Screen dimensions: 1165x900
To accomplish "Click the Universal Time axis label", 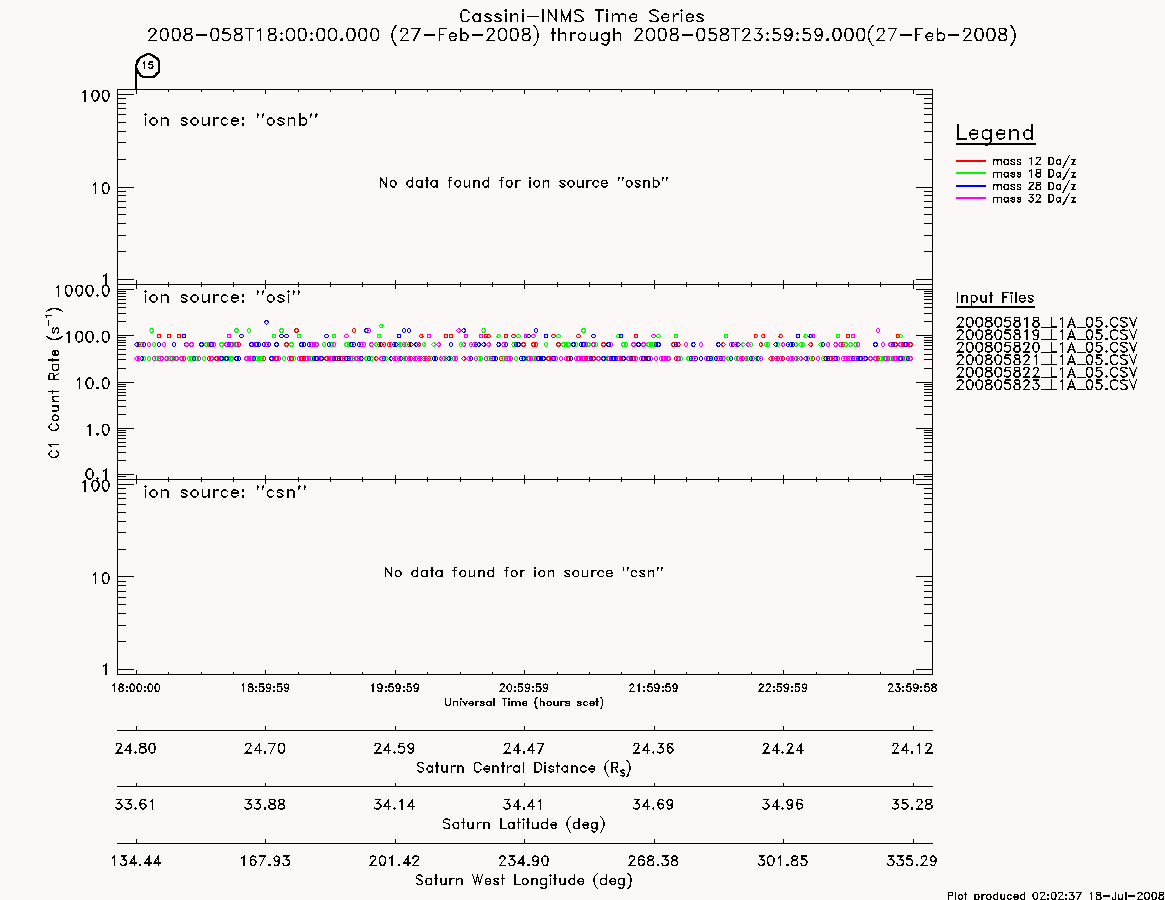I will [524, 702].
